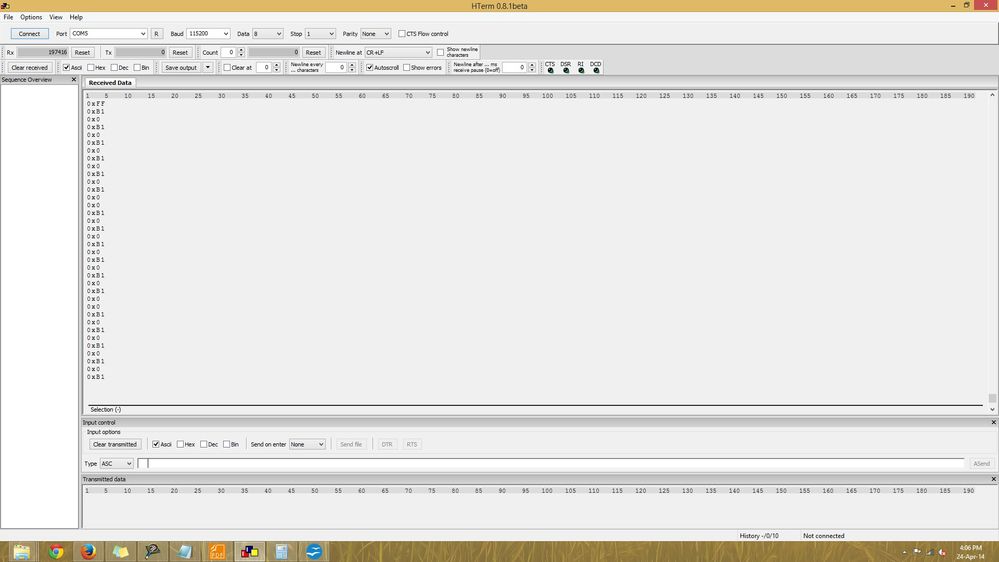Open the Port dropdown showing COM5
Image resolution: width=999 pixels, height=562 pixels.
(108, 34)
